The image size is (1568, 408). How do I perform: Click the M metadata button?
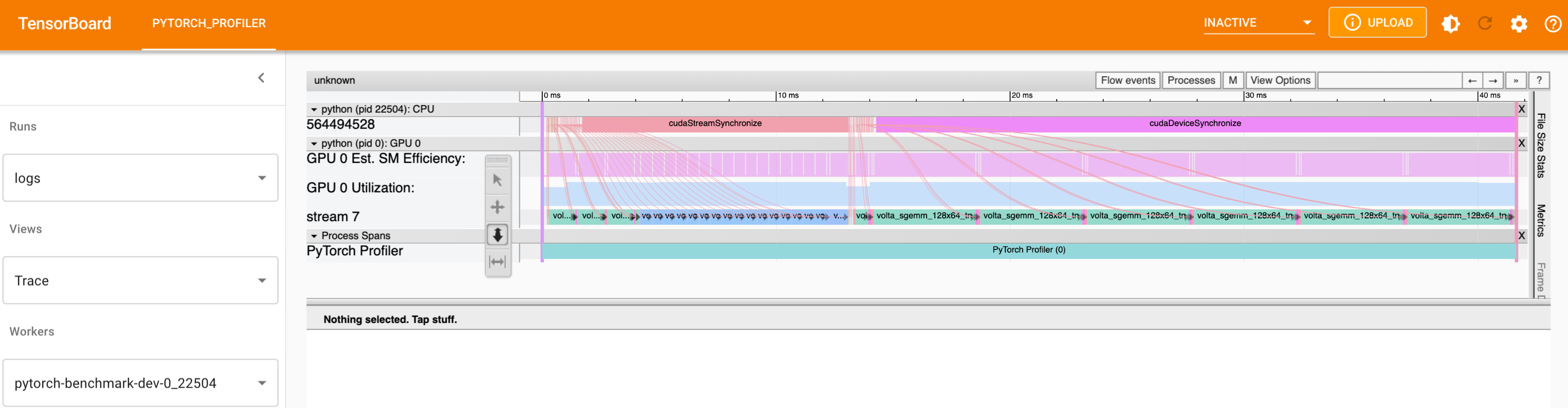1233,81
